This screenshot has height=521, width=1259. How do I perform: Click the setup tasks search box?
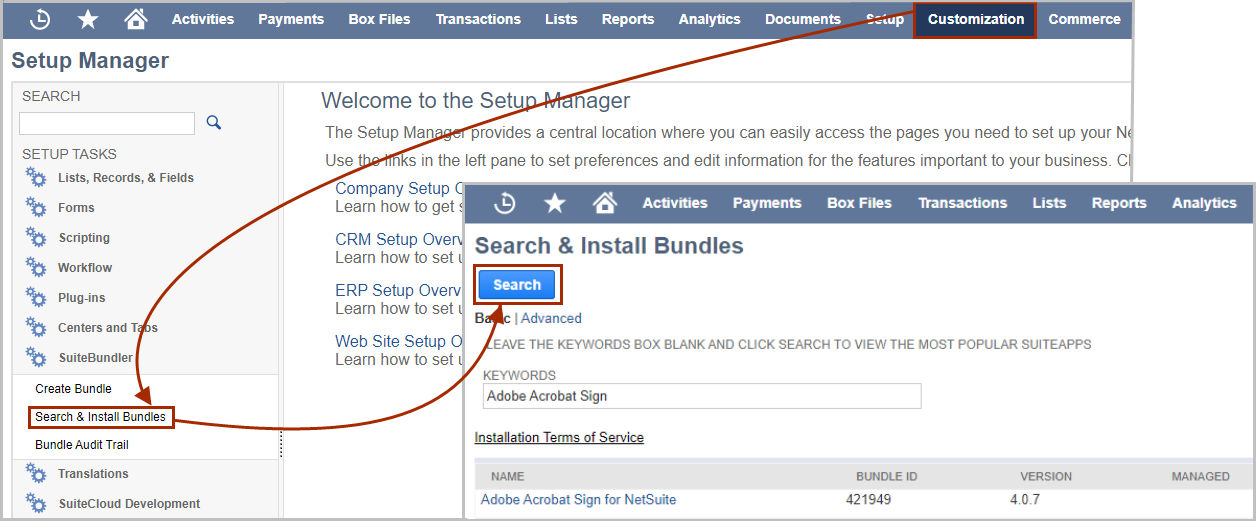click(107, 123)
